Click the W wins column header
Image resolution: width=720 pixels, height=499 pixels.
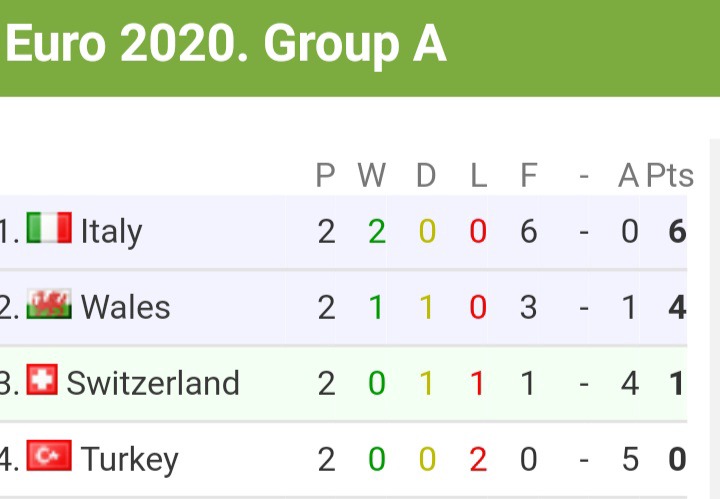pyautogui.click(x=372, y=176)
